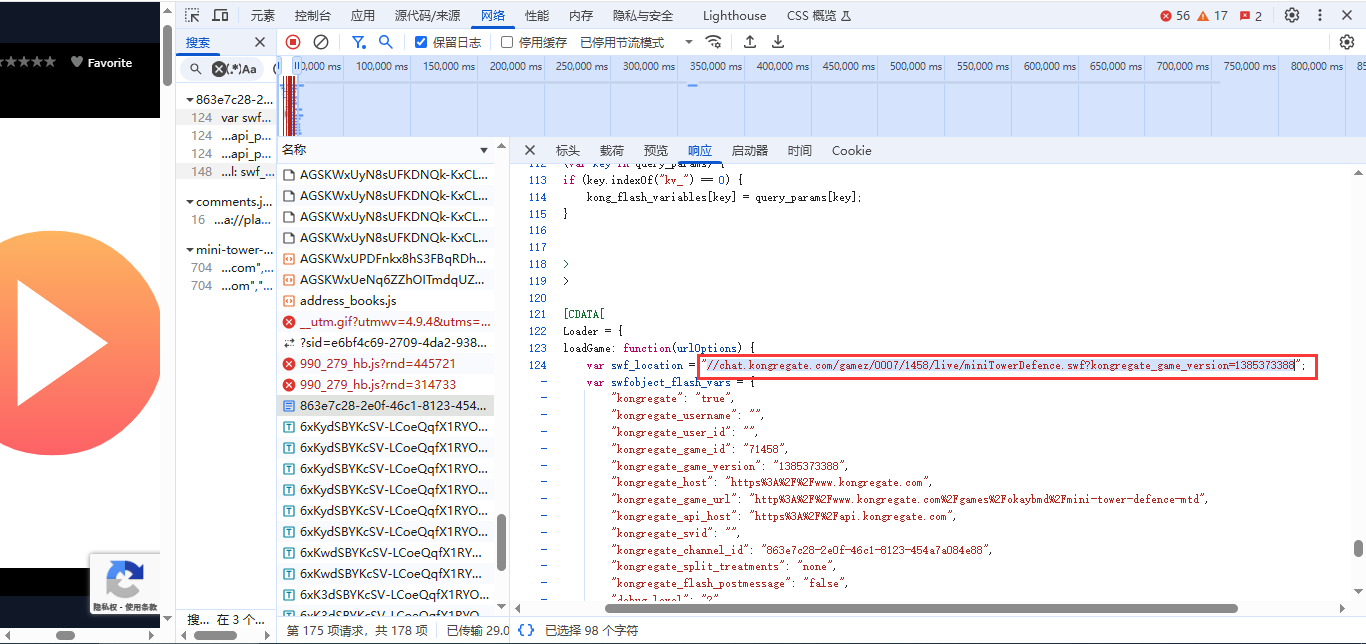Click the inspect element picker icon
The width and height of the screenshot is (1366, 644).
193,15
